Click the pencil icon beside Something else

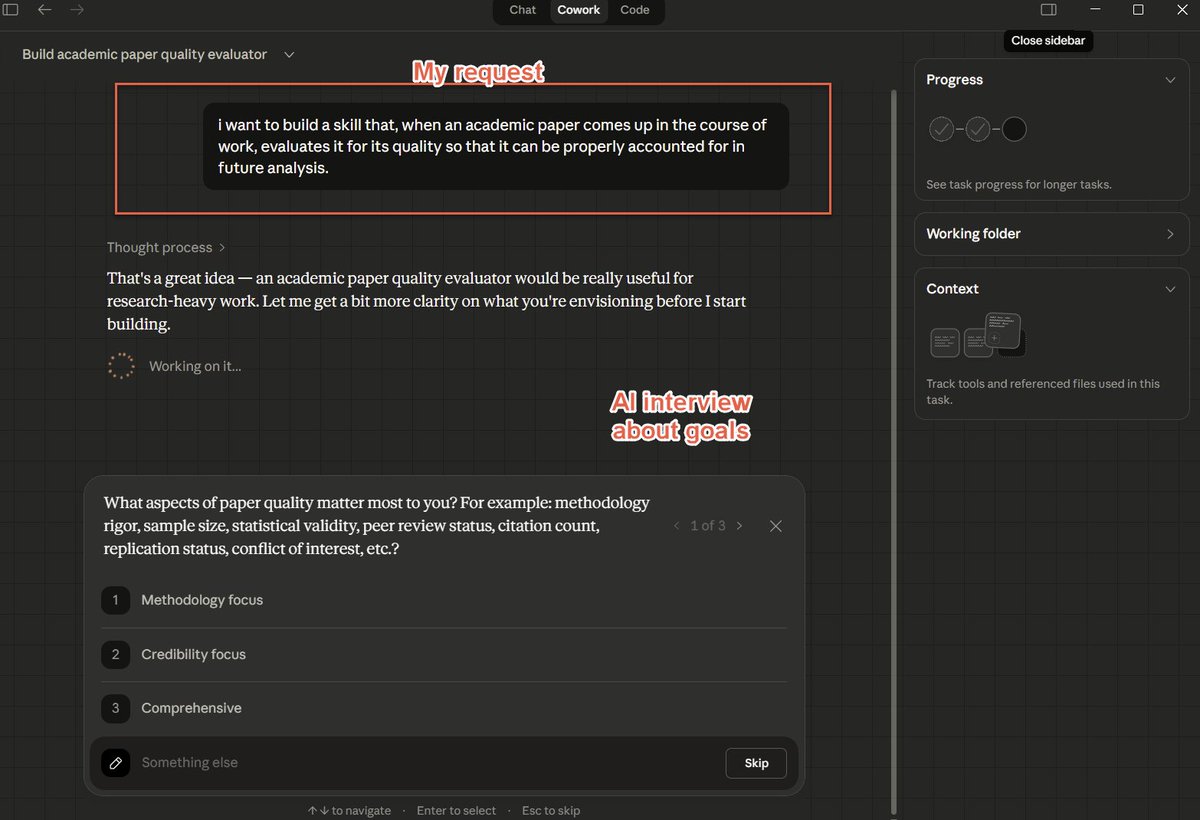click(x=116, y=763)
